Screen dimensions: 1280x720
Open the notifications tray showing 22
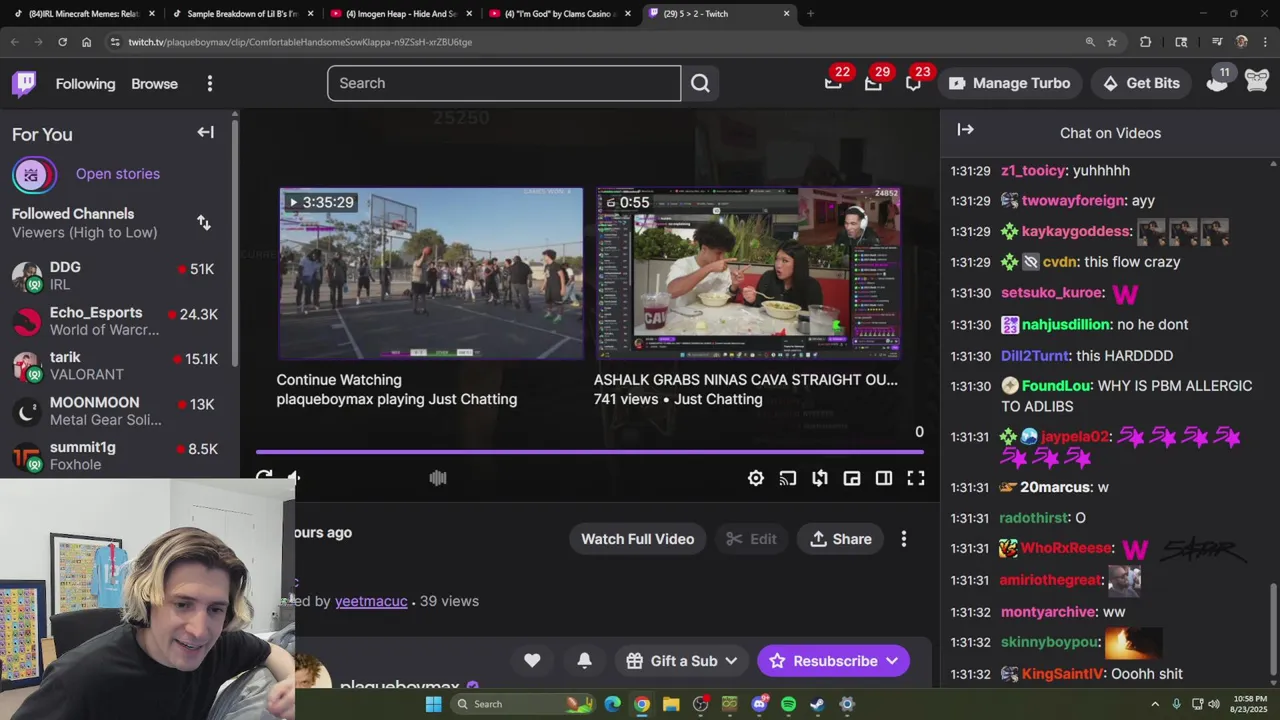pyautogui.click(x=833, y=83)
